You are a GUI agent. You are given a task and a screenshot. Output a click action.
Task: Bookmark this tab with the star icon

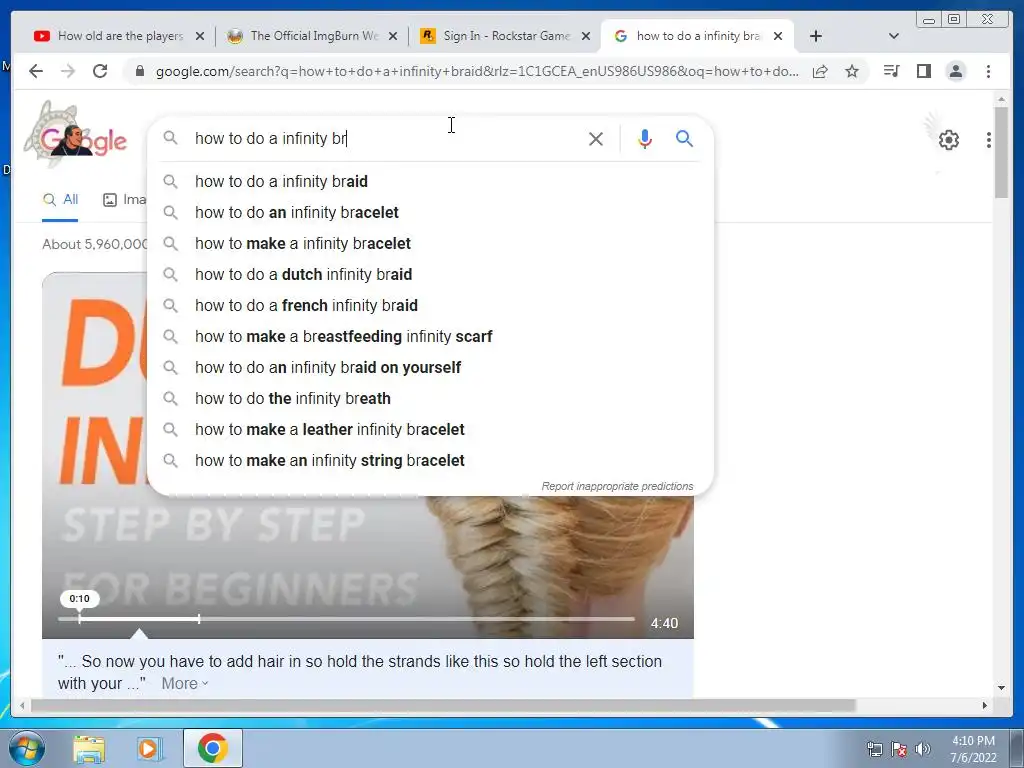pyautogui.click(x=852, y=71)
